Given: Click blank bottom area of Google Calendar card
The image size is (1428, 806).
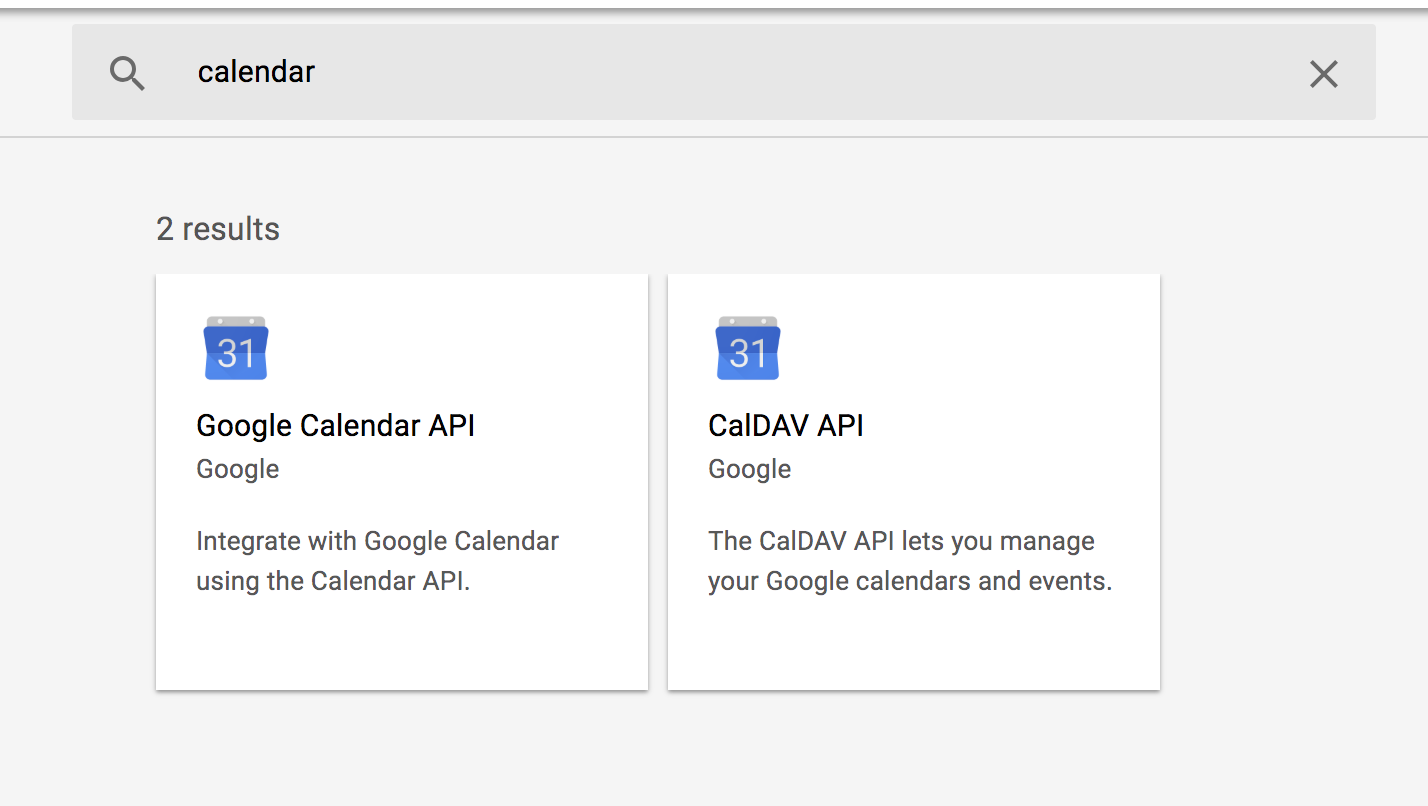Looking at the screenshot, I should coord(402,645).
